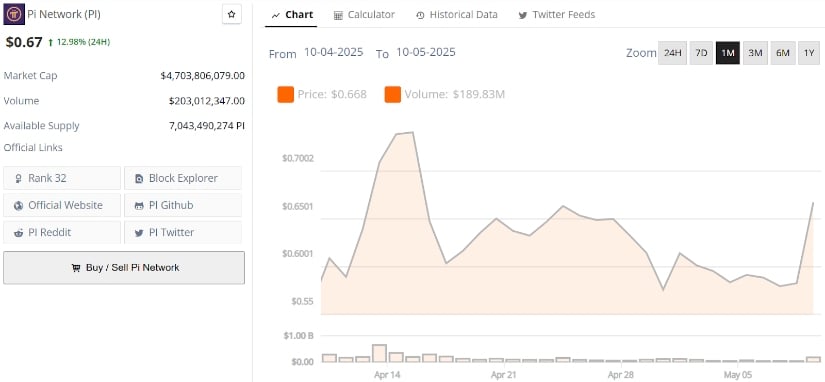
Task: Open the PI Github link
Action: pyautogui.click(x=183, y=205)
